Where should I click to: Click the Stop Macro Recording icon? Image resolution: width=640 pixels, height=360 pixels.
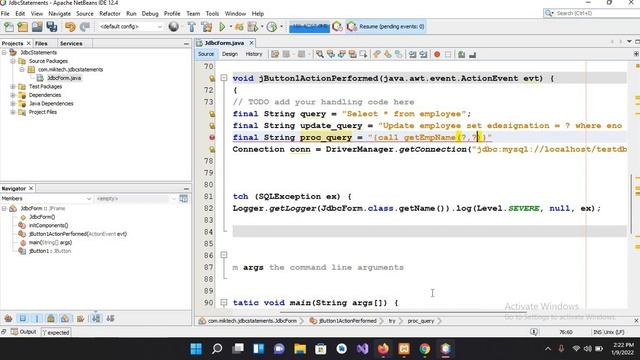pyautogui.click(x=448, y=54)
